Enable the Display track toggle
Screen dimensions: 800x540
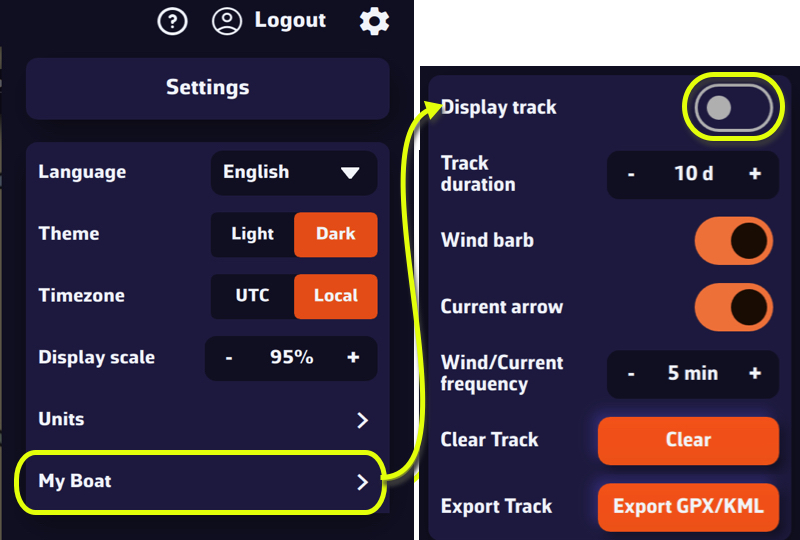click(733, 108)
